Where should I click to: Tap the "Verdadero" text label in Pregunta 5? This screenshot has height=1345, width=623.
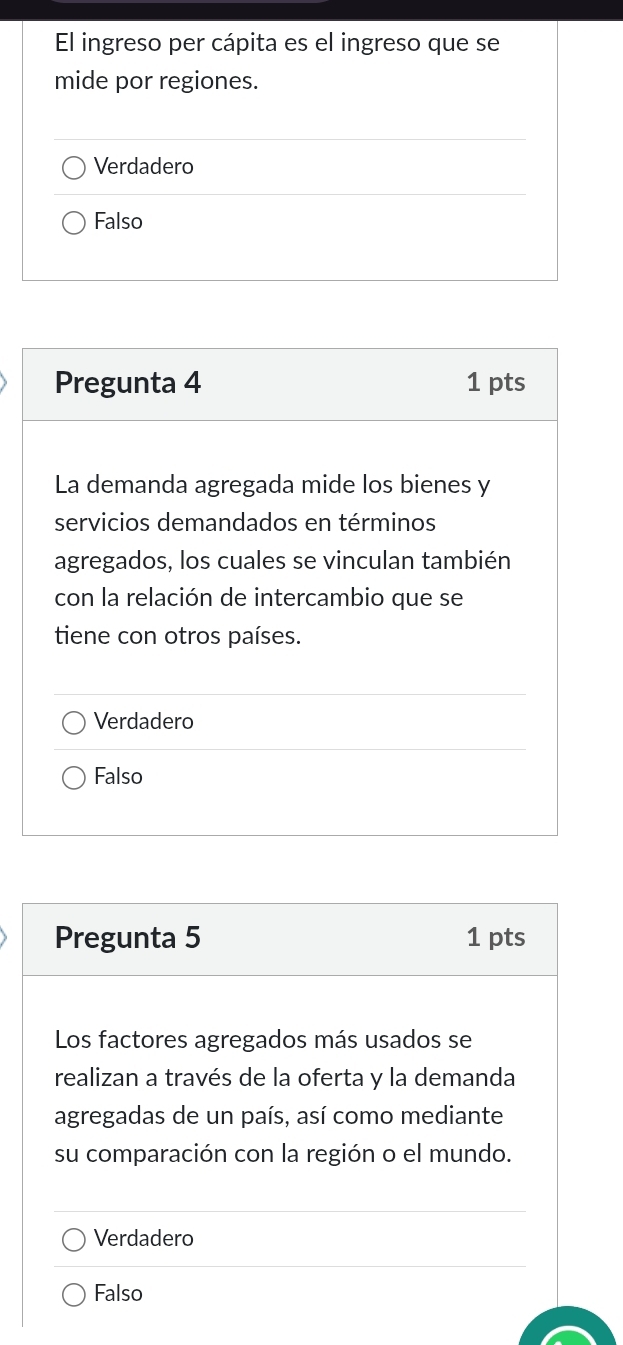(x=144, y=1239)
